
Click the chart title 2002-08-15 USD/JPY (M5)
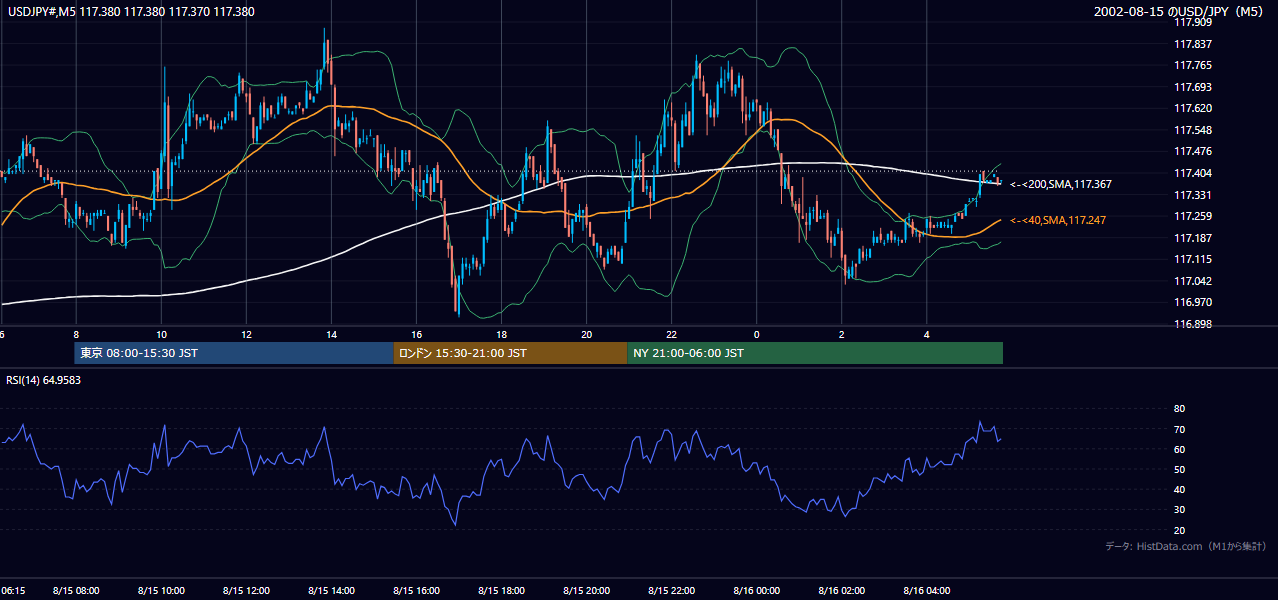[x=1180, y=11]
